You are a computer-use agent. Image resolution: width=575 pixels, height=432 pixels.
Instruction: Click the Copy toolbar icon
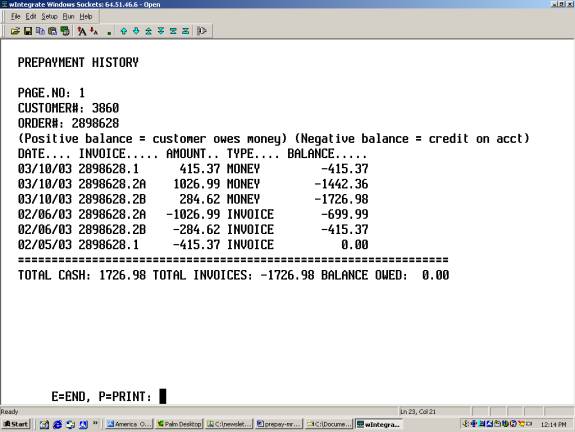coord(40,31)
